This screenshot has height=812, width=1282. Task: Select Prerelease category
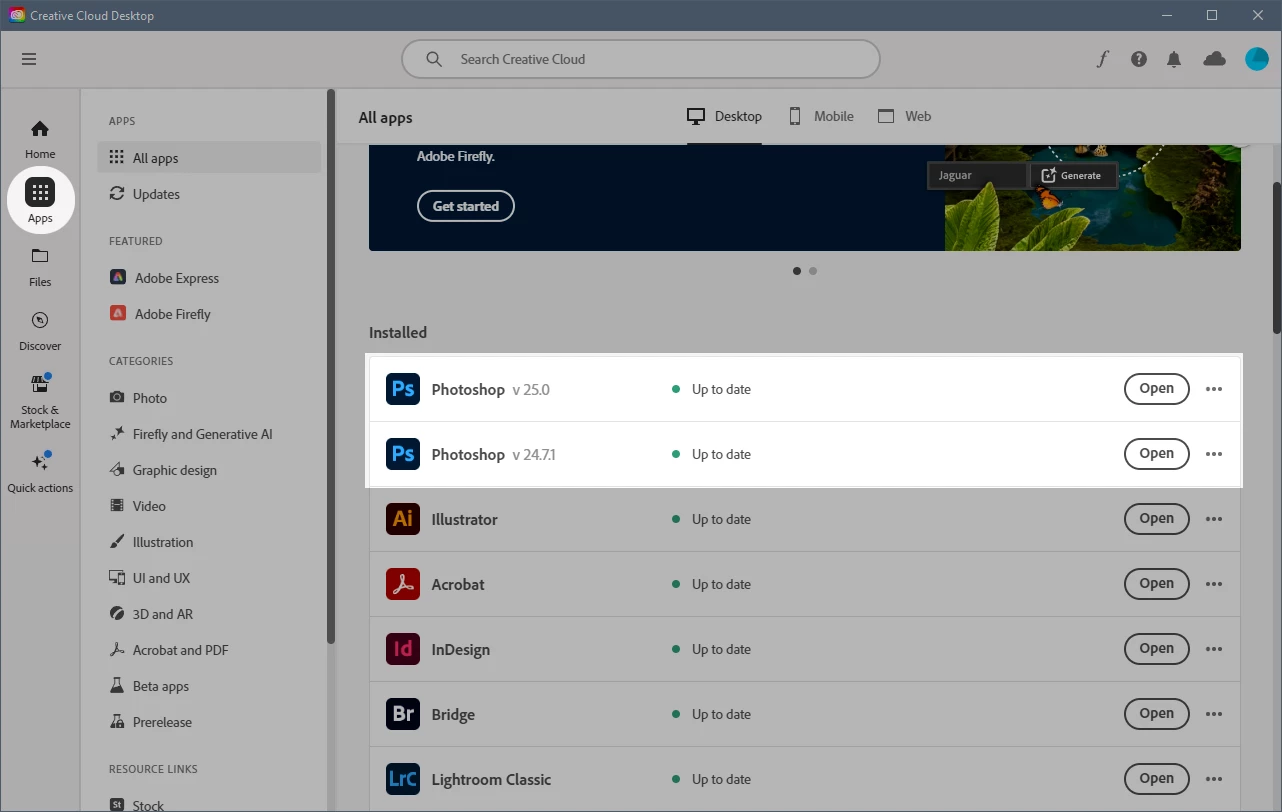click(x=209, y=722)
